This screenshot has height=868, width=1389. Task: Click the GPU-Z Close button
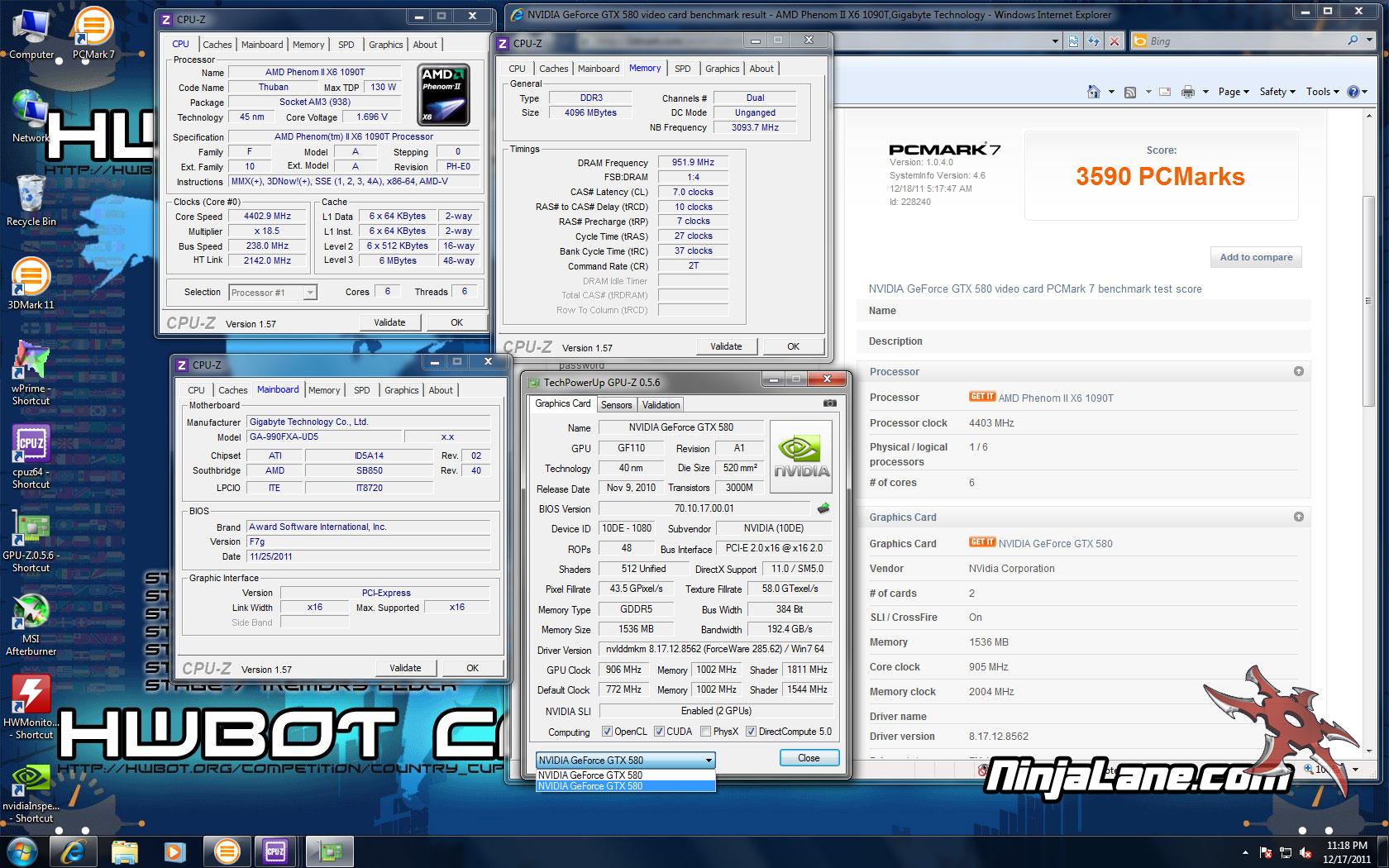809,758
